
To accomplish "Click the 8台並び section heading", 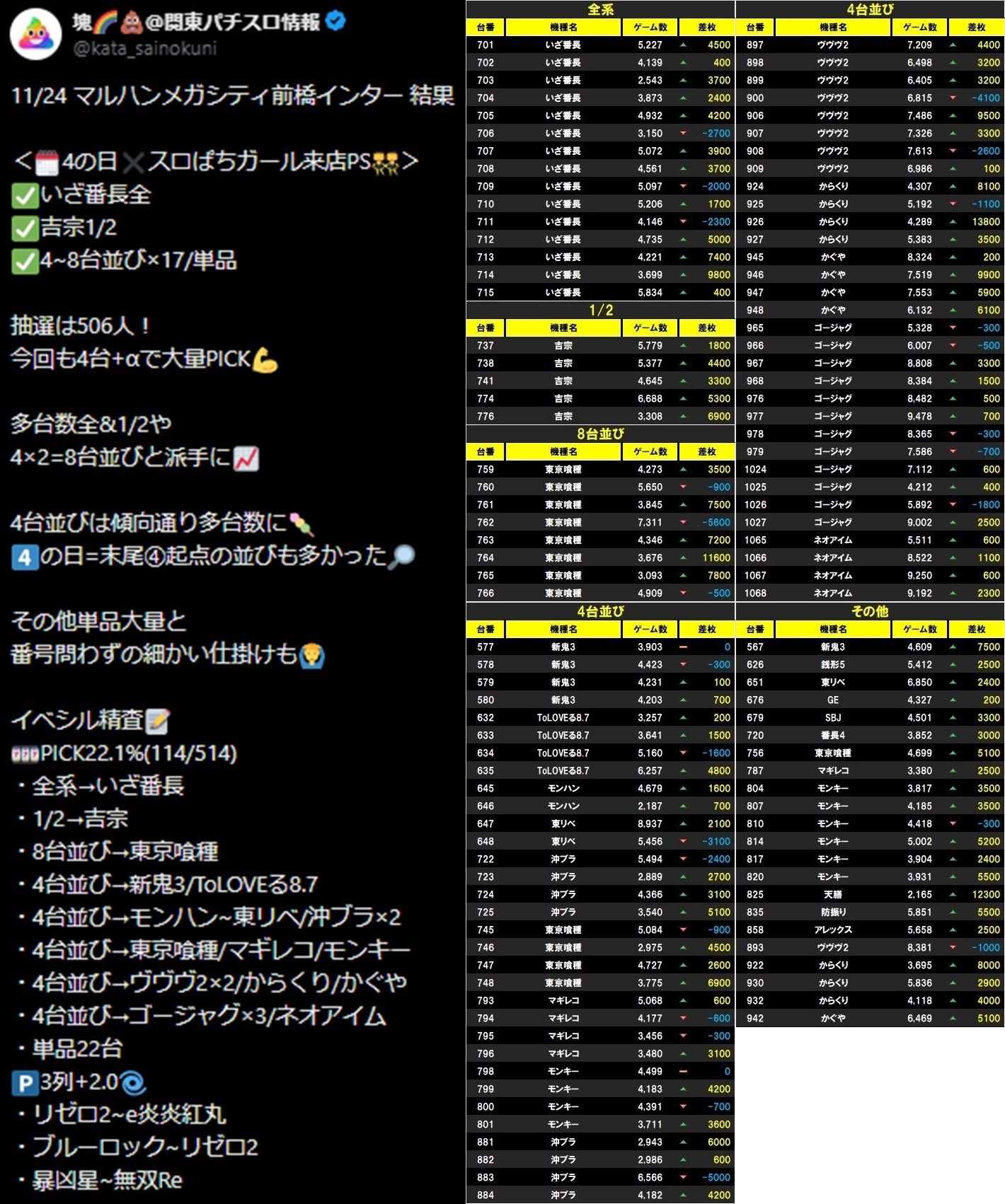I will [x=600, y=434].
